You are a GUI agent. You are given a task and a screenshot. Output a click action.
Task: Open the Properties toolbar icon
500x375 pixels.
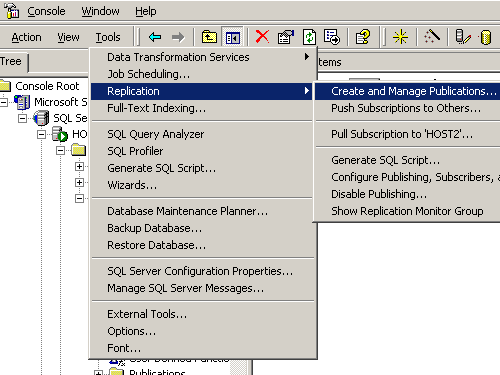pos(286,37)
